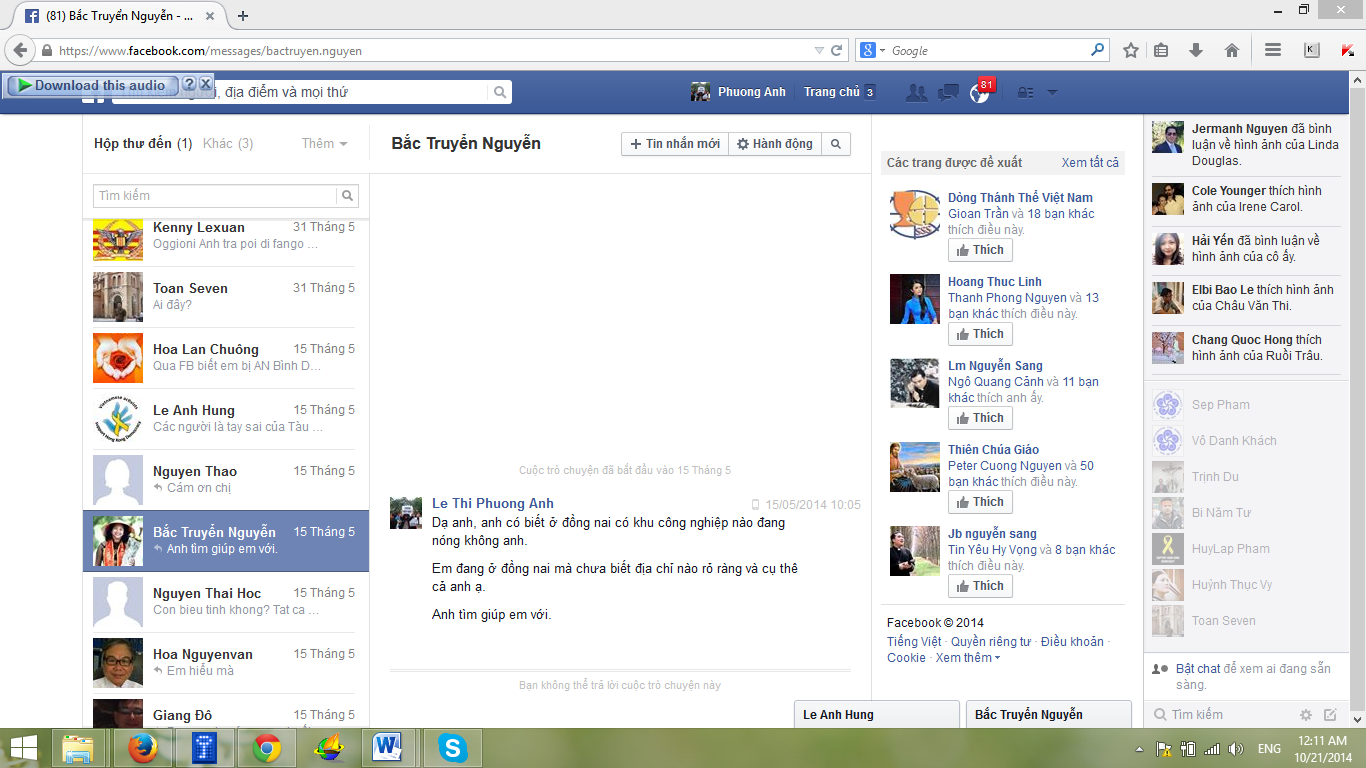Open the Bắc Truyển Nguyễn chat tab
The width and height of the screenshot is (1366, 768).
coord(1048,714)
